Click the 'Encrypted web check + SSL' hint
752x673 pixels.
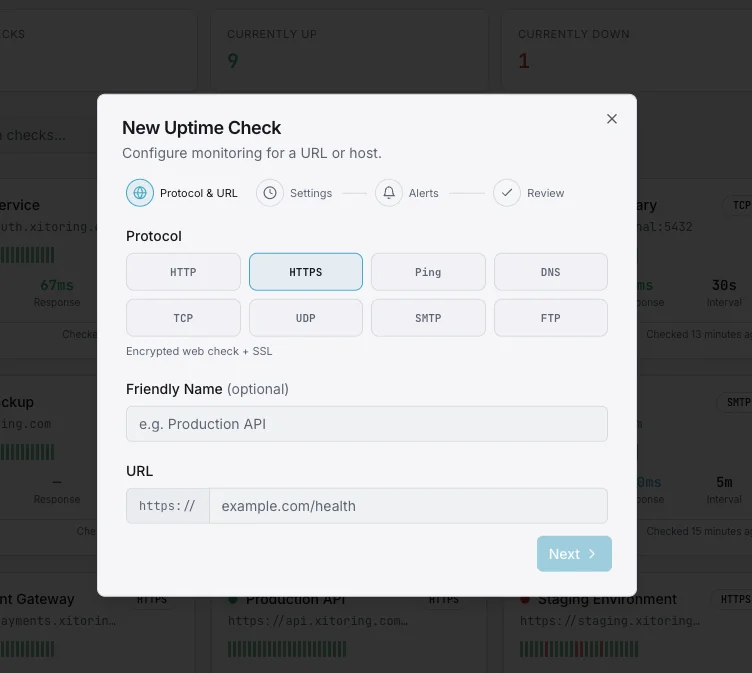pyautogui.click(x=199, y=351)
